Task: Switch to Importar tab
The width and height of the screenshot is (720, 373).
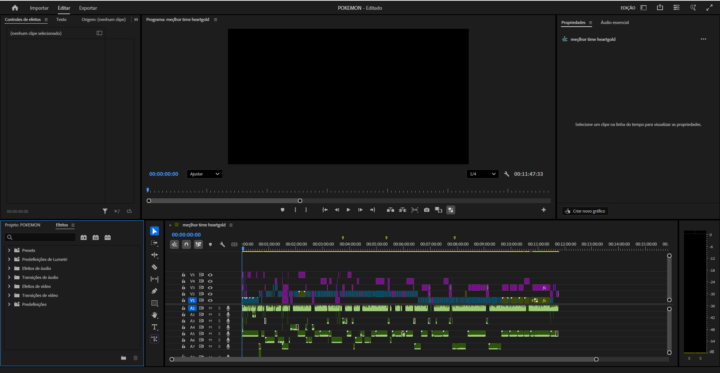Action: click(x=39, y=8)
